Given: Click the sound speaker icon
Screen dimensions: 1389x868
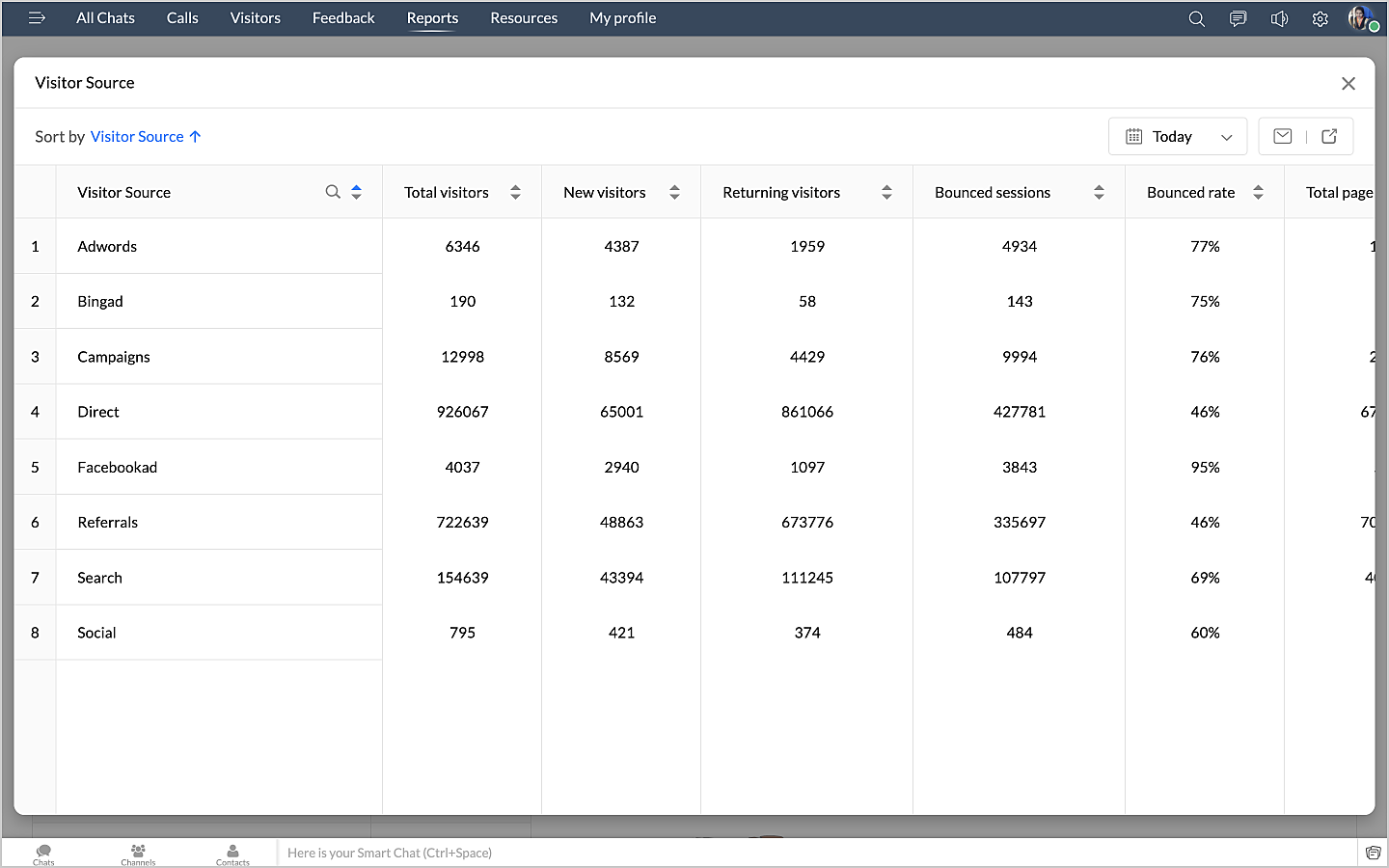Looking at the screenshot, I should 1279,18.
